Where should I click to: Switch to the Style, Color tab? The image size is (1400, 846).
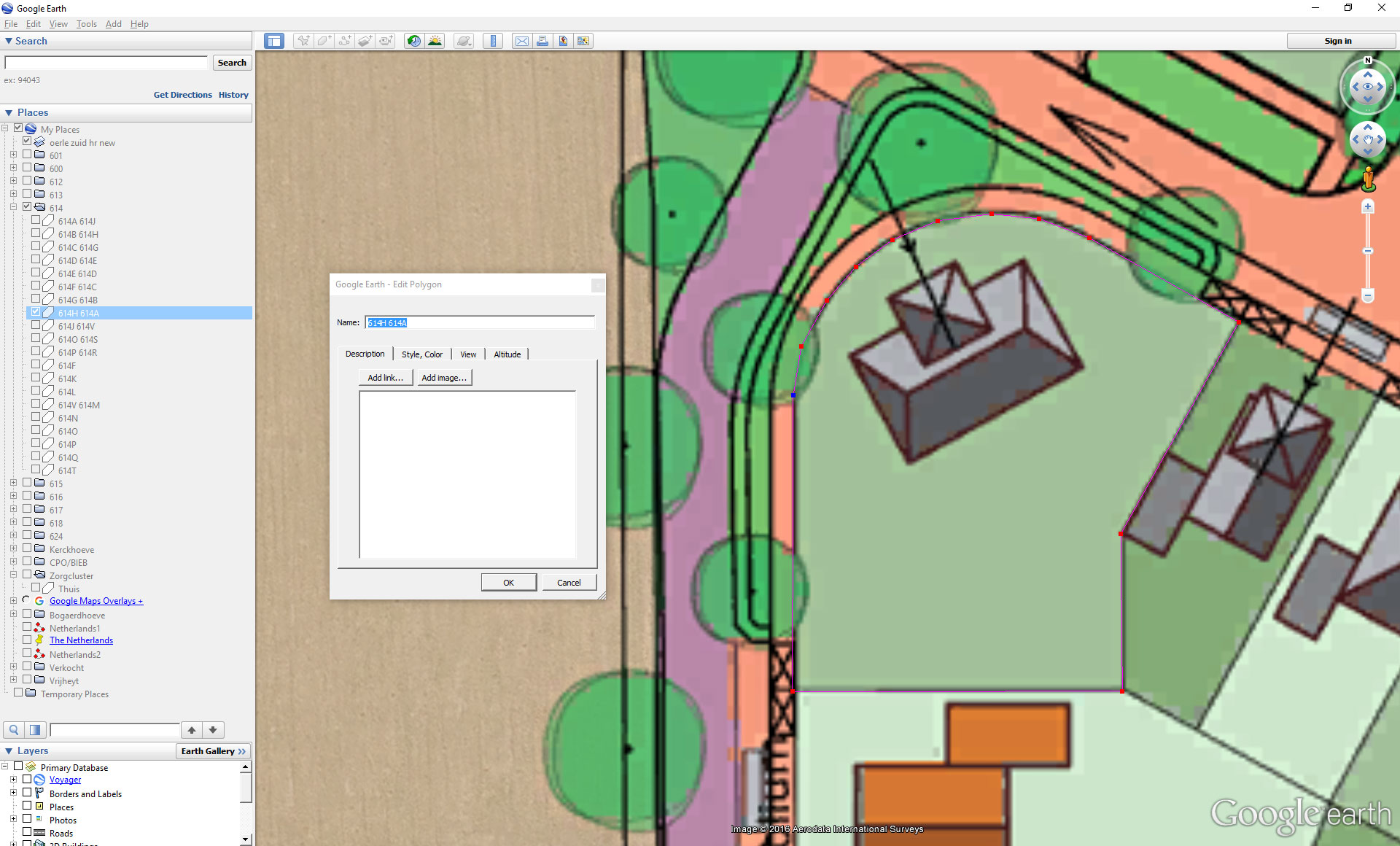pyautogui.click(x=421, y=354)
